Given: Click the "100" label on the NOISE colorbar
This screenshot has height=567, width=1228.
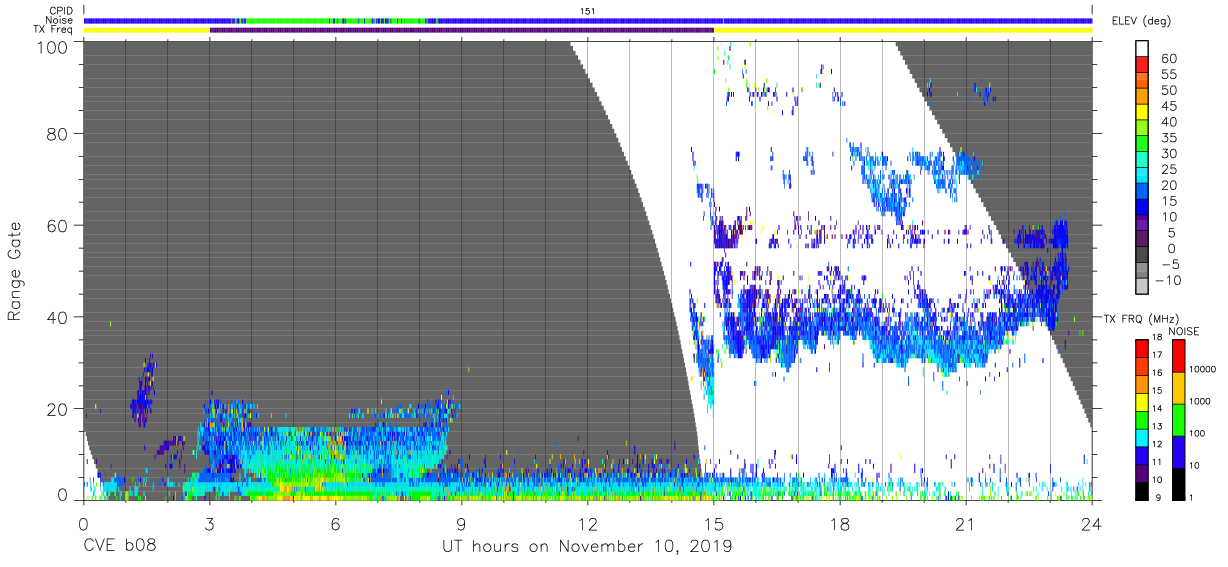Looking at the screenshot, I should click(x=1195, y=433).
